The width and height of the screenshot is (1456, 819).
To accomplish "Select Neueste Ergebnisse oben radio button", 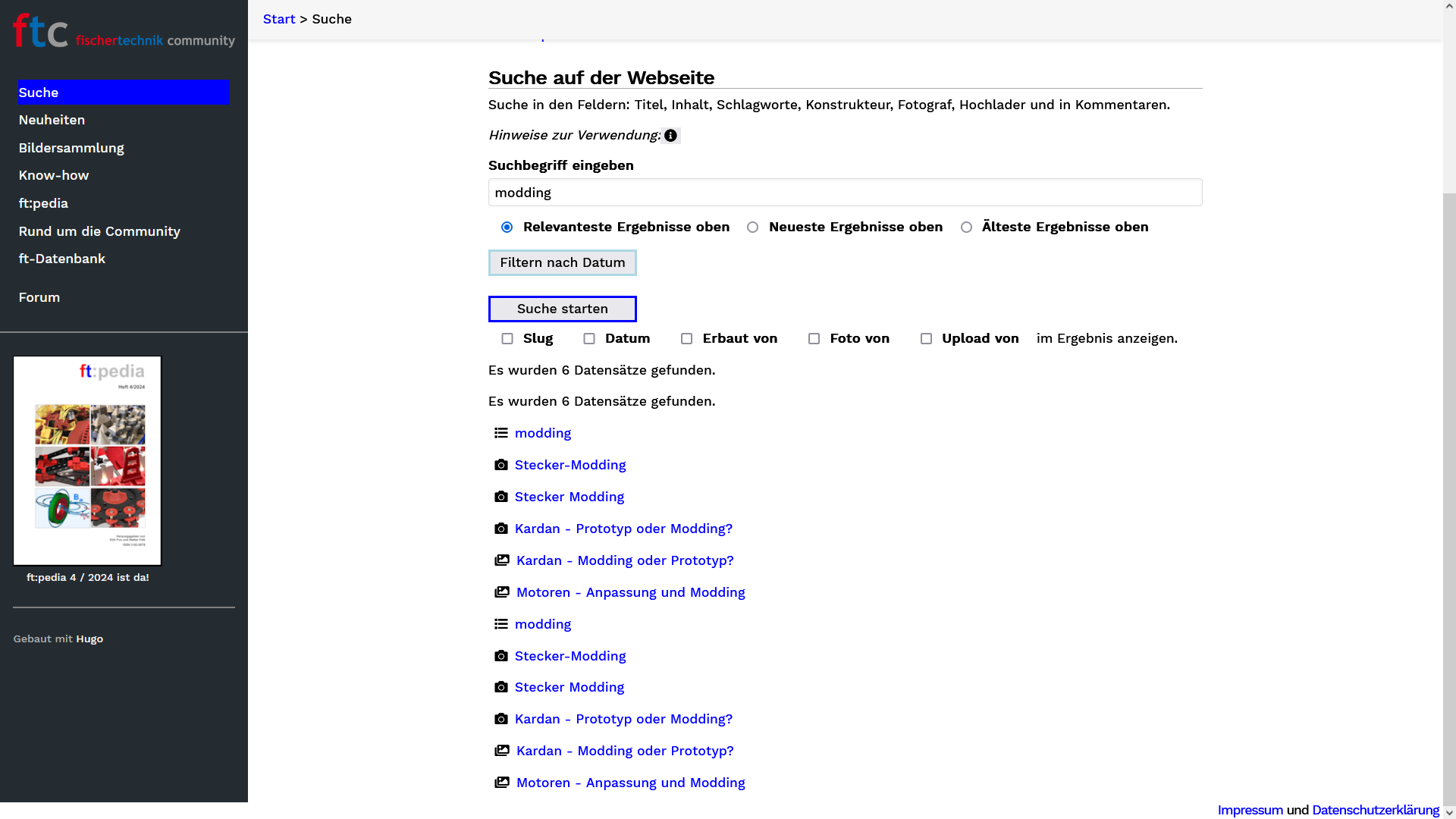I will tap(753, 227).
